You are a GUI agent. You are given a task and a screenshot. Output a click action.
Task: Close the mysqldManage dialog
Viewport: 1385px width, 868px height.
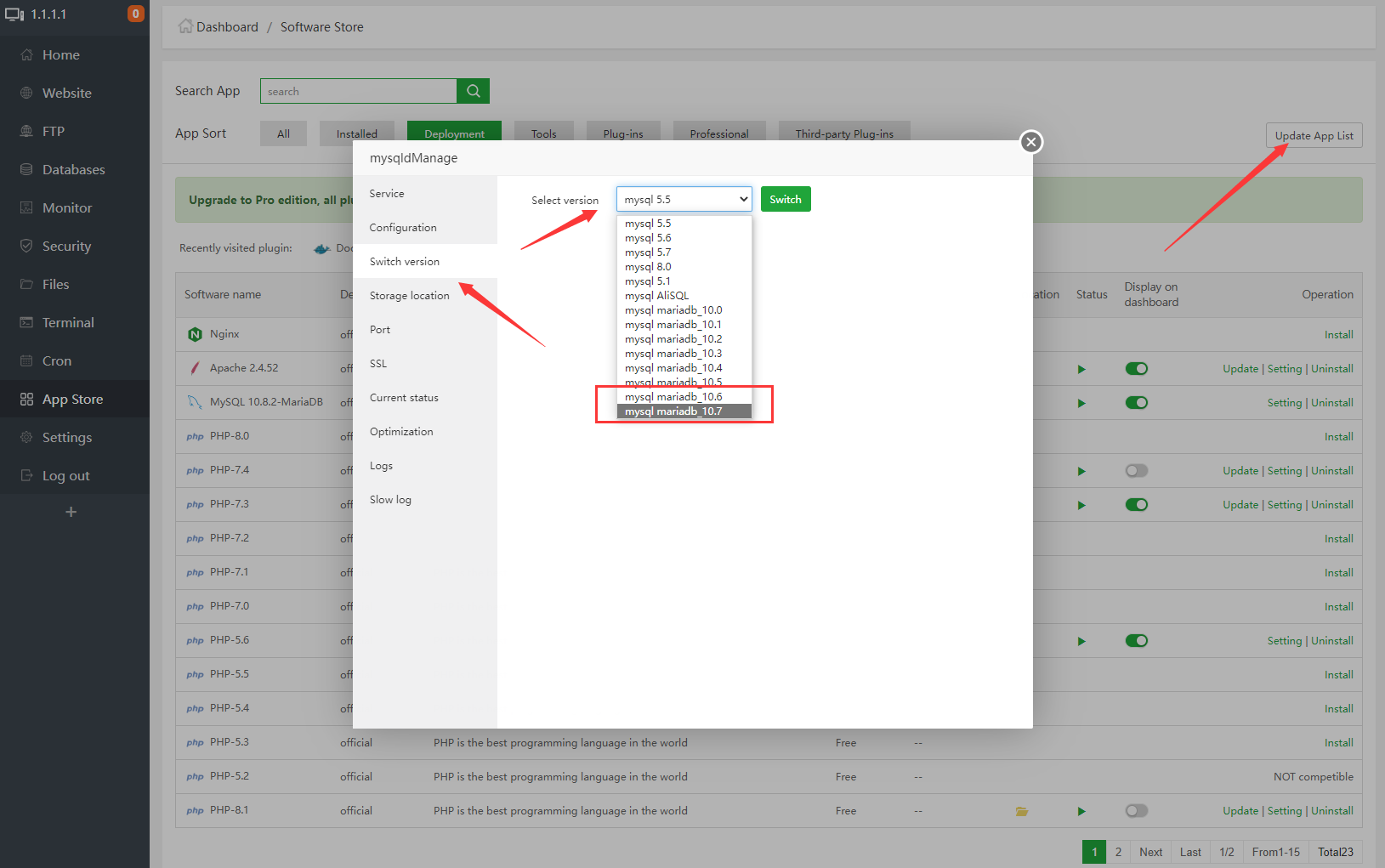(x=1031, y=142)
